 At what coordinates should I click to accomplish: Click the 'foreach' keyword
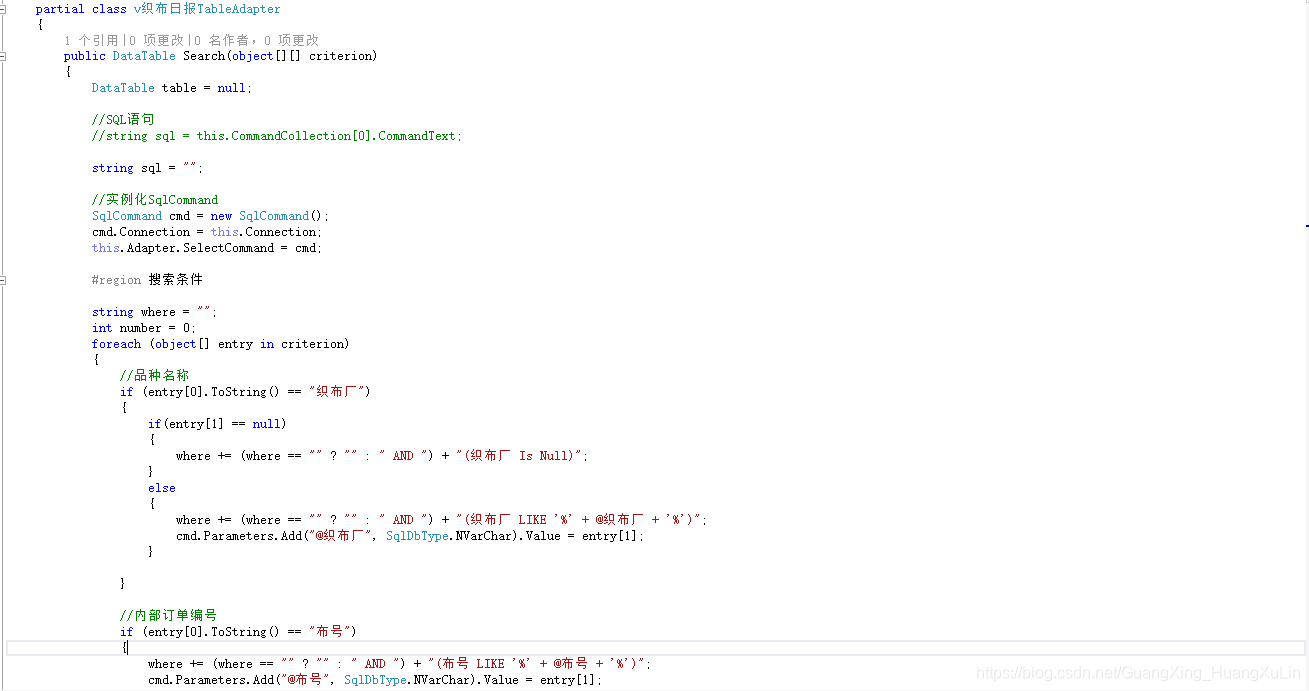coord(116,344)
